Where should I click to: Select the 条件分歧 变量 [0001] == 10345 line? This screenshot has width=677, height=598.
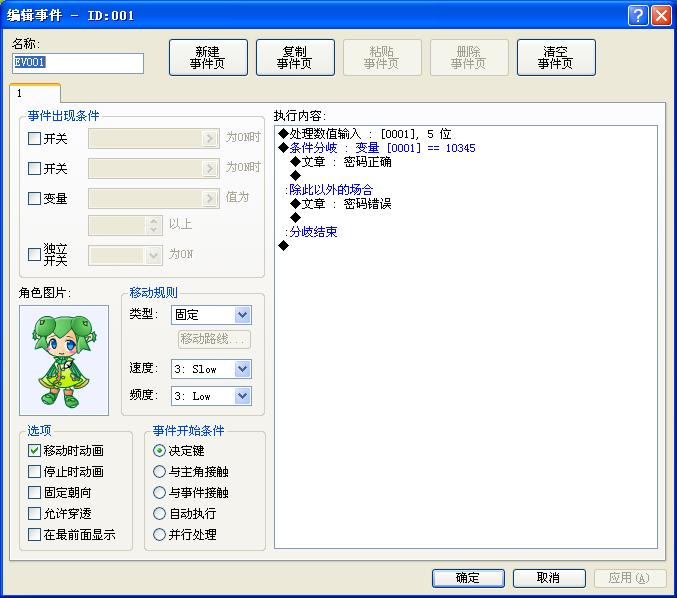(377, 148)
